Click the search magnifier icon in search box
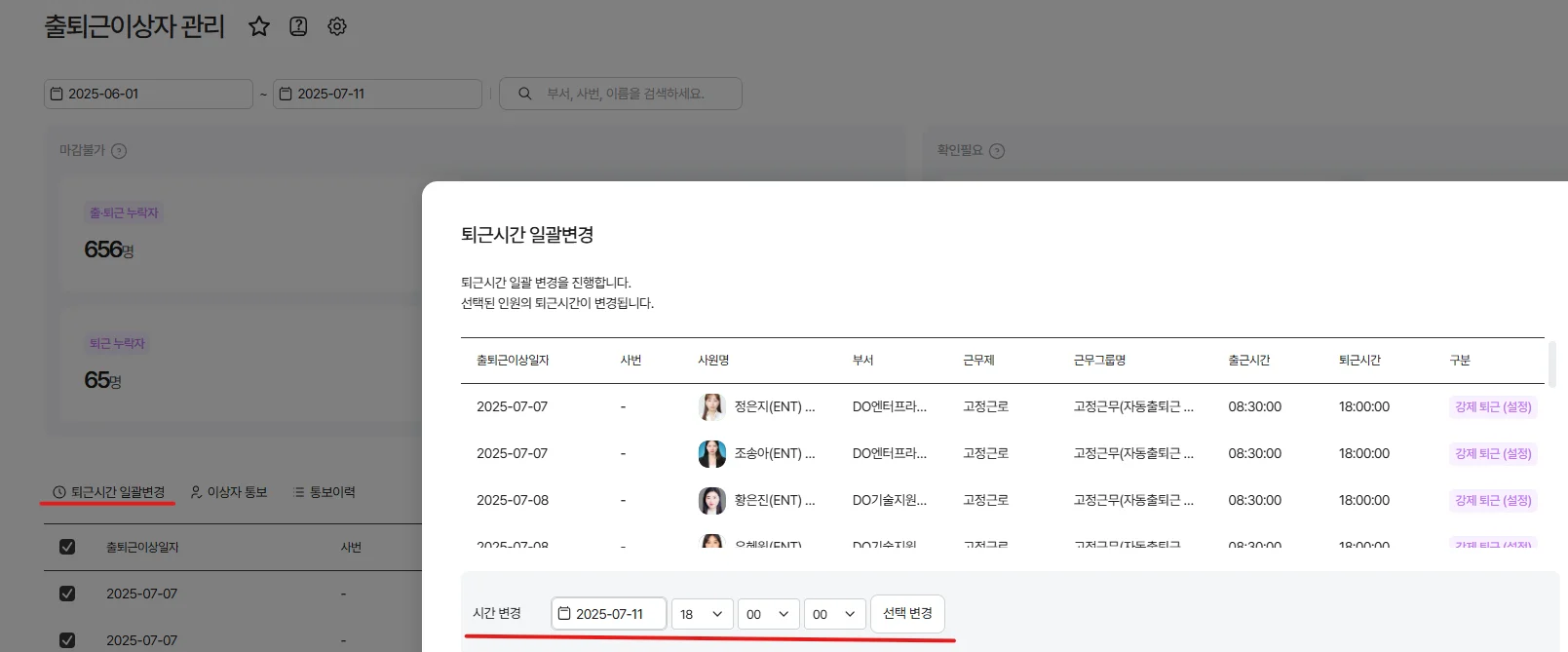Viewport: 1568px width, 652px height. click(x=525, y=94)
